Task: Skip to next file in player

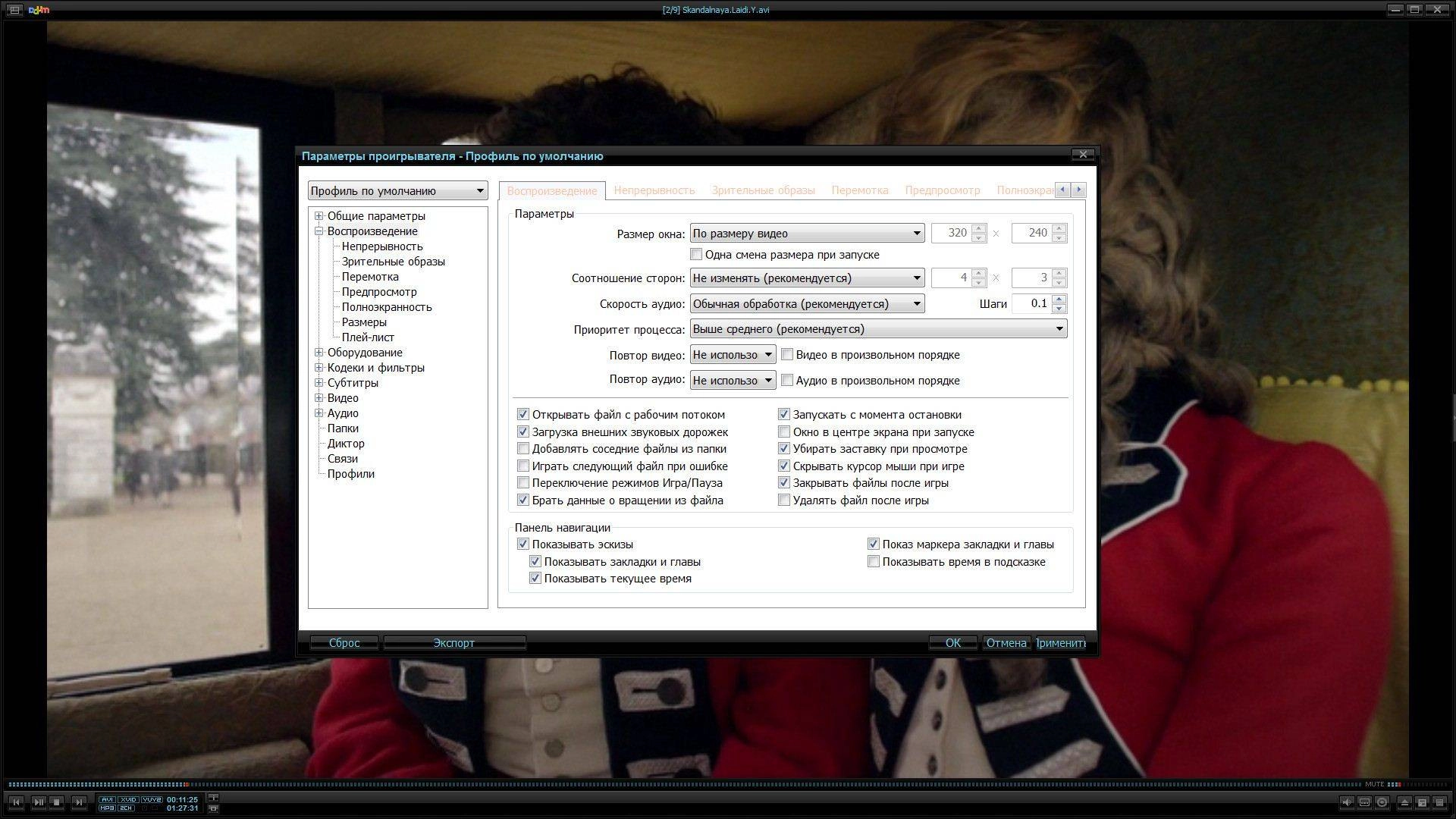Action: (x=79, y=802)
